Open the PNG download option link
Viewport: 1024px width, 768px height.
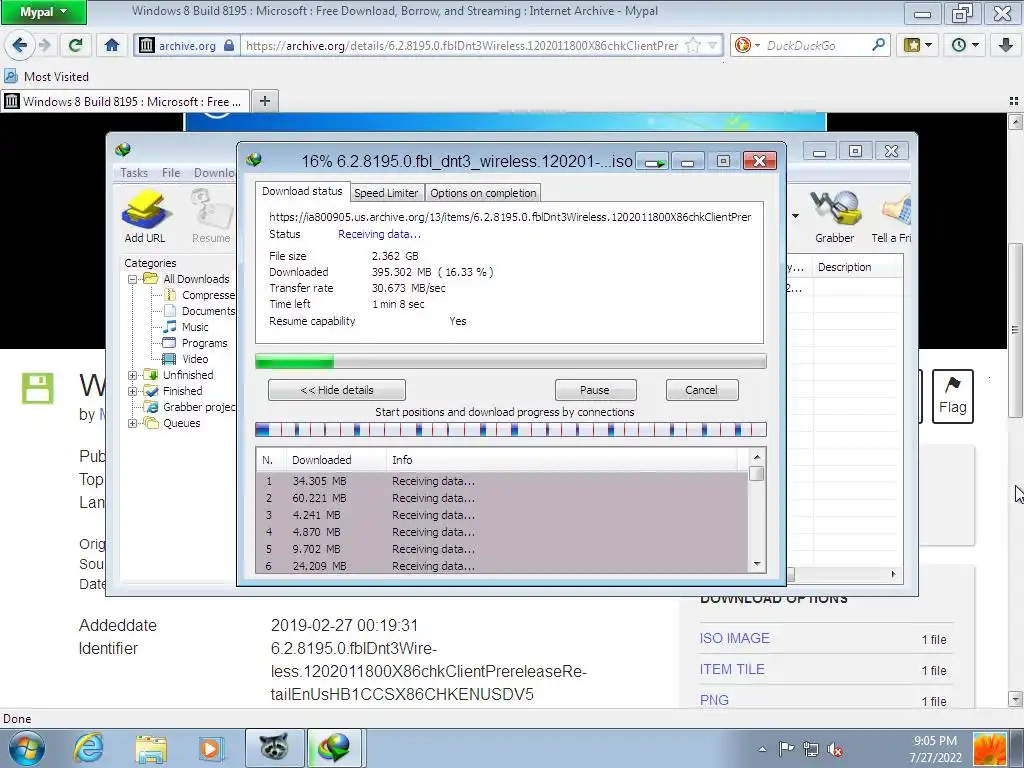(x=714, y=699)
